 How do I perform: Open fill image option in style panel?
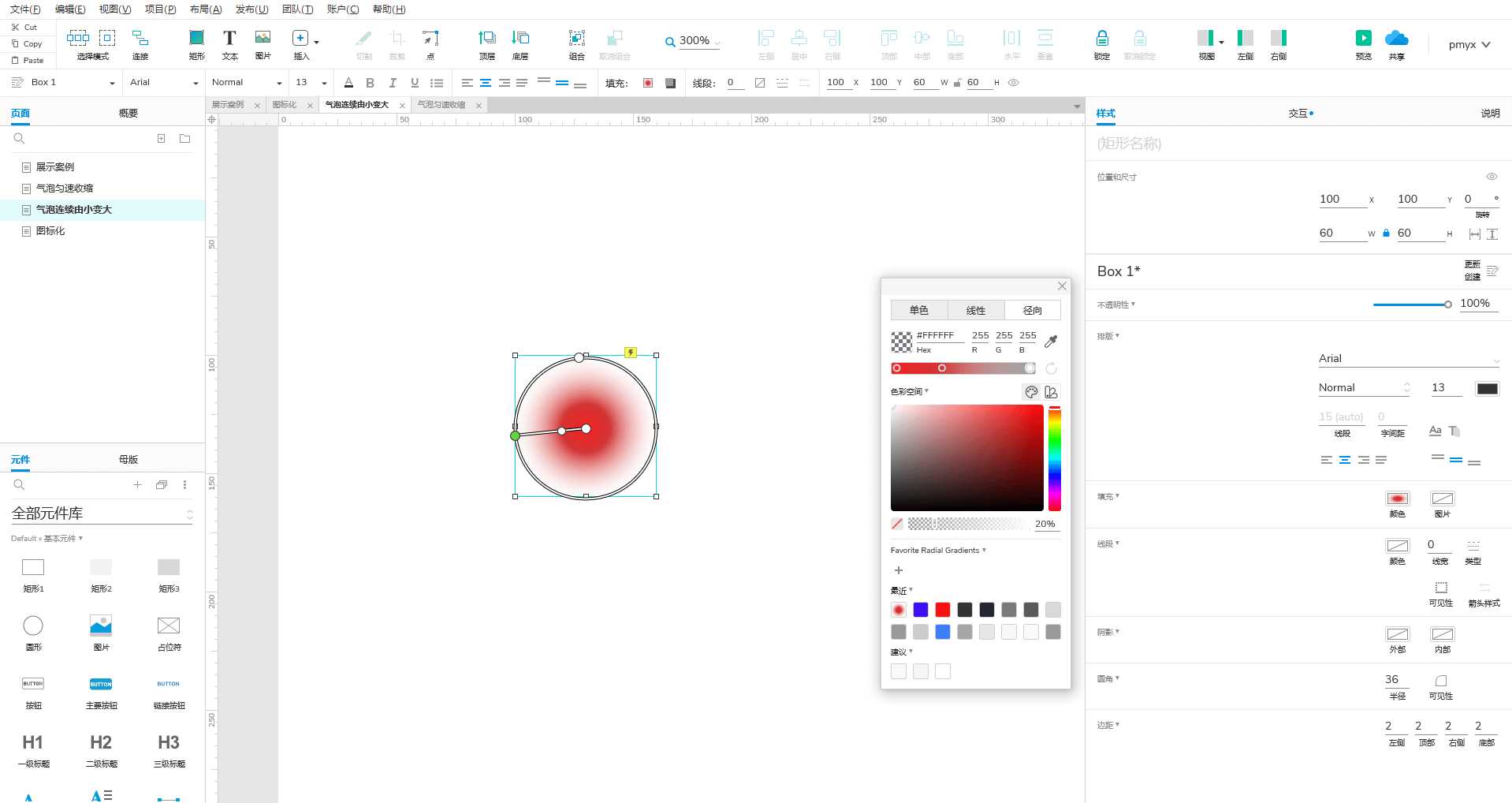tap(1443, 499)
